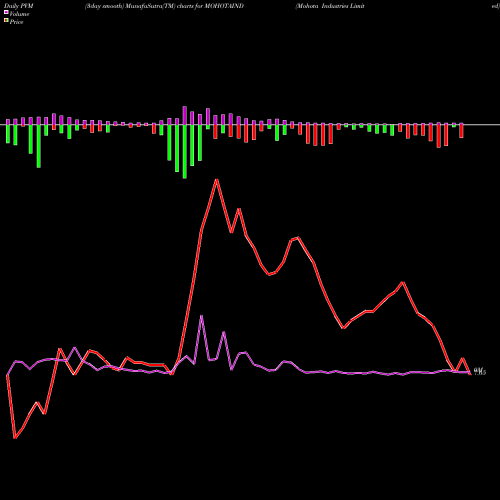This screenshot has height=500, width=500.
Task: Click the Price legend color swatch
Action: 6,21
